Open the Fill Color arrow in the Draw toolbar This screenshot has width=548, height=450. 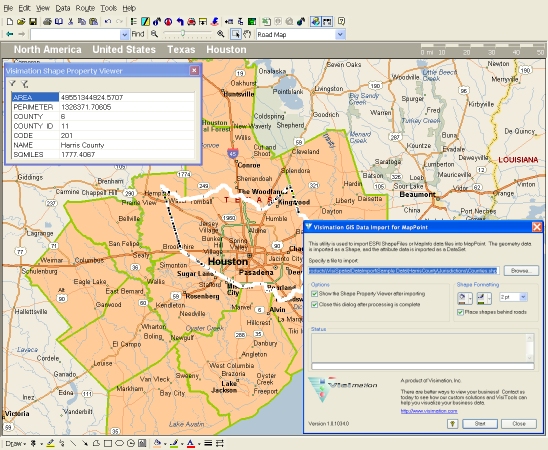point(165,444)
